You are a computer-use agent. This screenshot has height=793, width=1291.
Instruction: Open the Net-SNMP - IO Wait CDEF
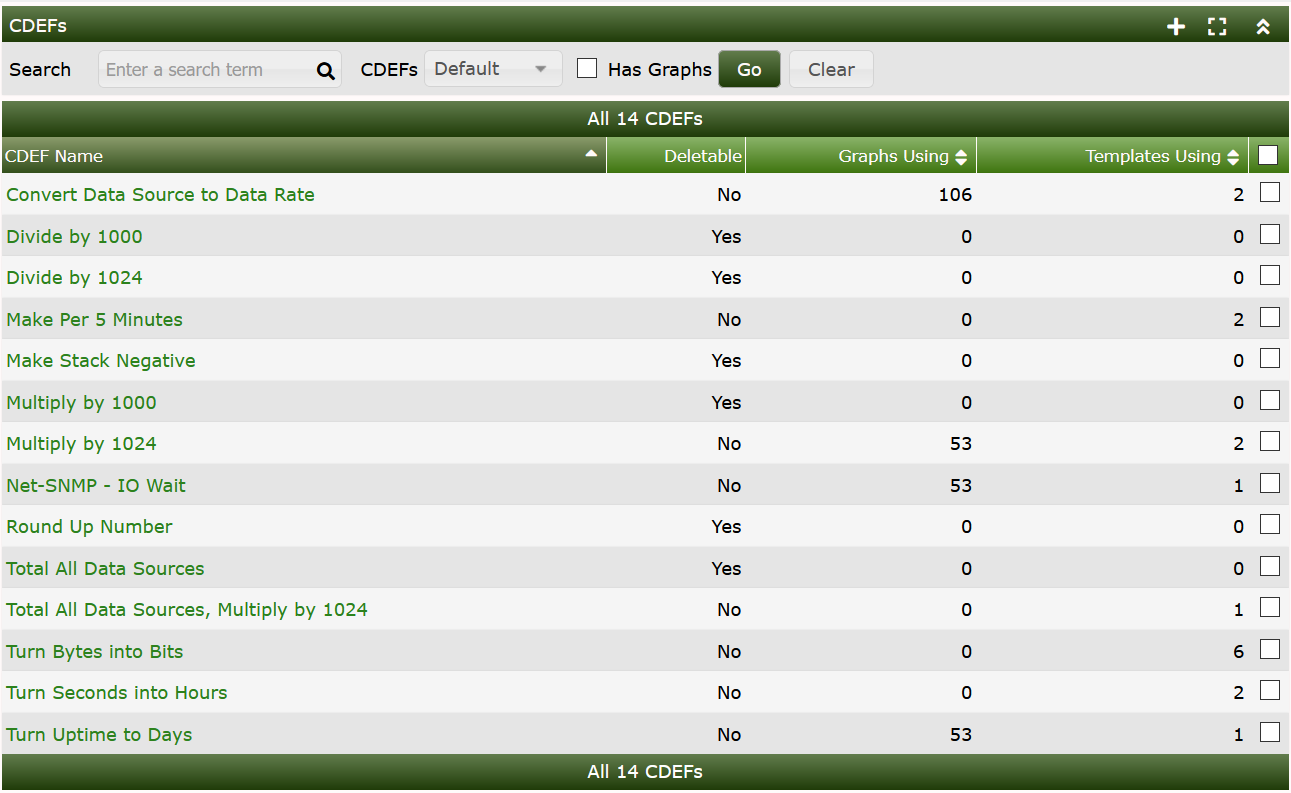(96, 486)
